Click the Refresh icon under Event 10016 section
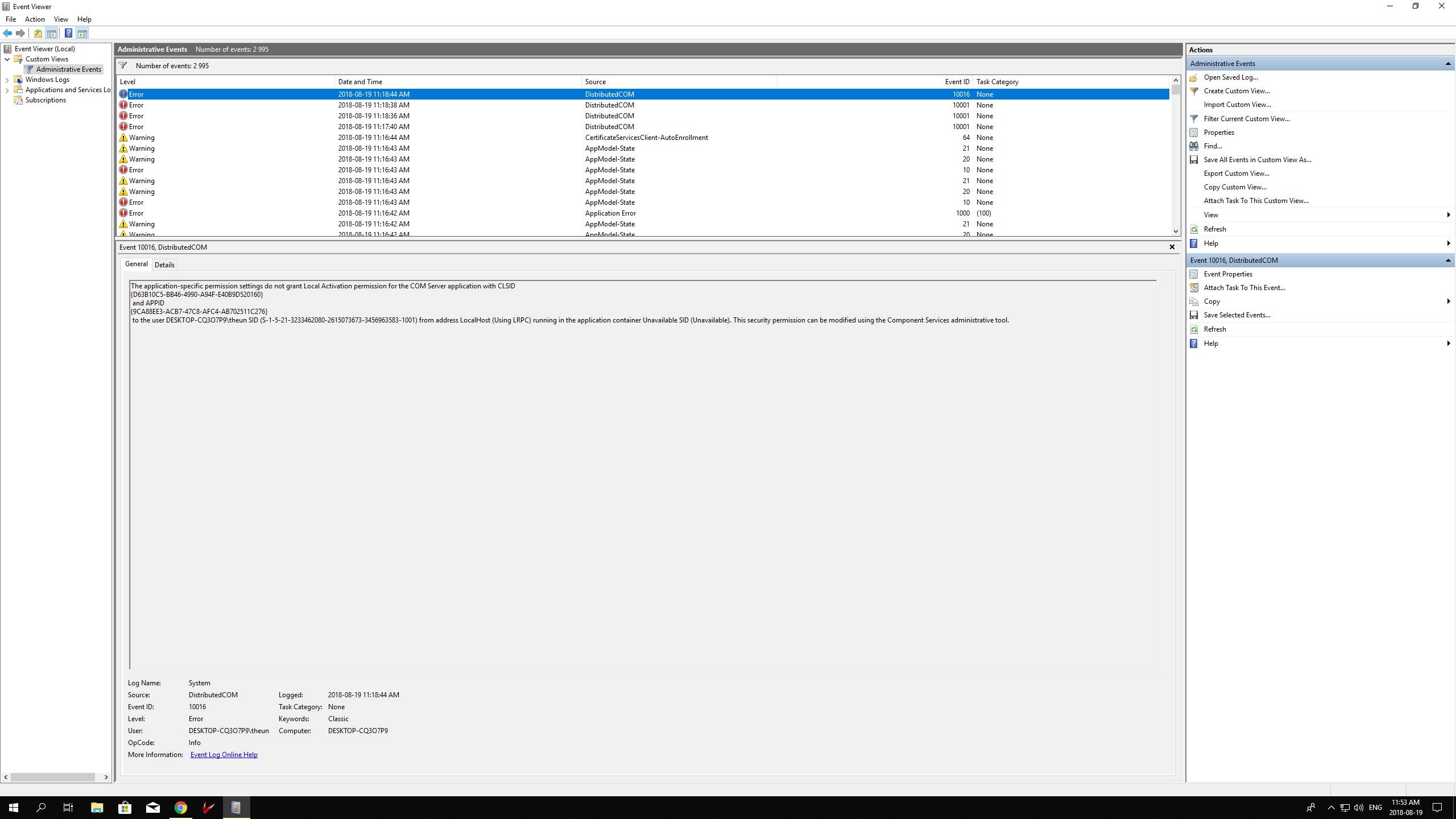Screen dimensions: 1456x819 [1194, 329]
